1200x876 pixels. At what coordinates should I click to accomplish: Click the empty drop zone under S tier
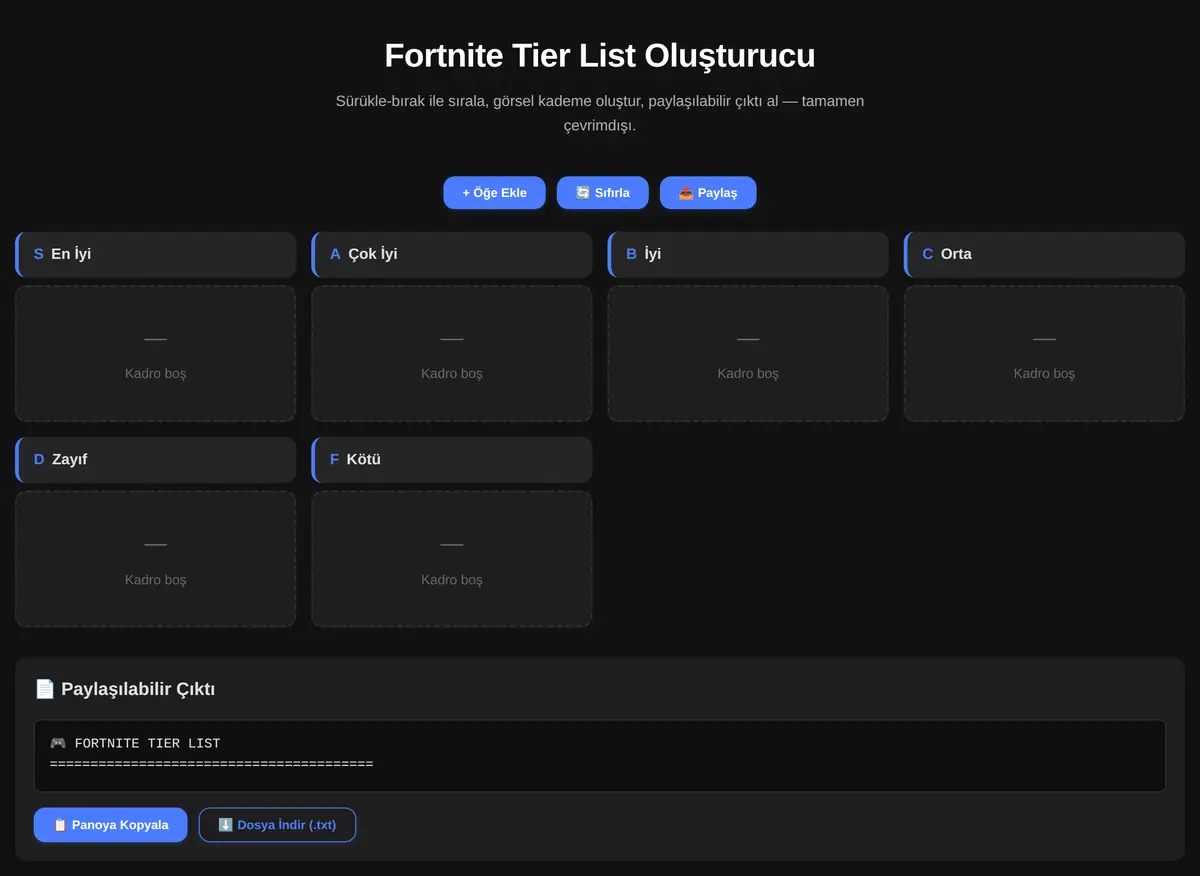[155, 354]
